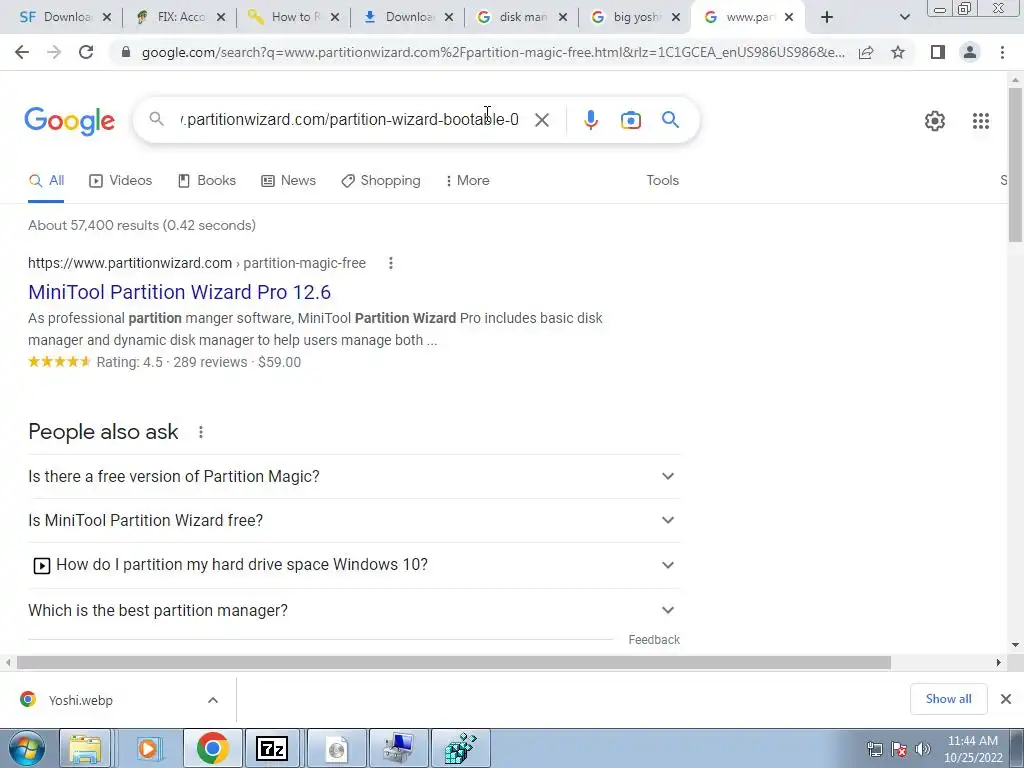Bookmark this page with the star
The width and height of the screenshot is (1024, 768).
(x=898, y=52)
